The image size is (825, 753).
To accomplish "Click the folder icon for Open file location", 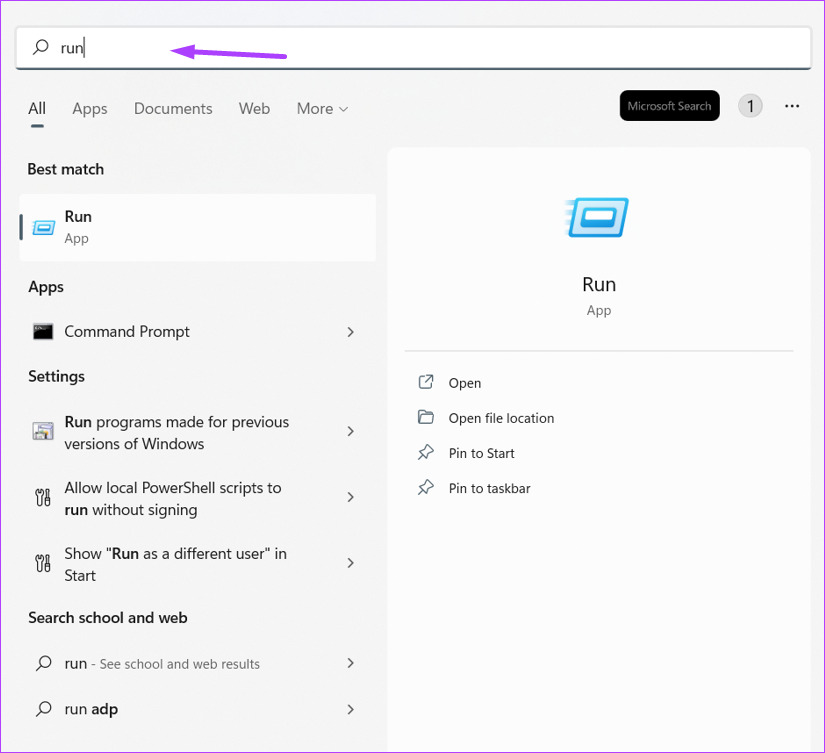I will point(426,417).
